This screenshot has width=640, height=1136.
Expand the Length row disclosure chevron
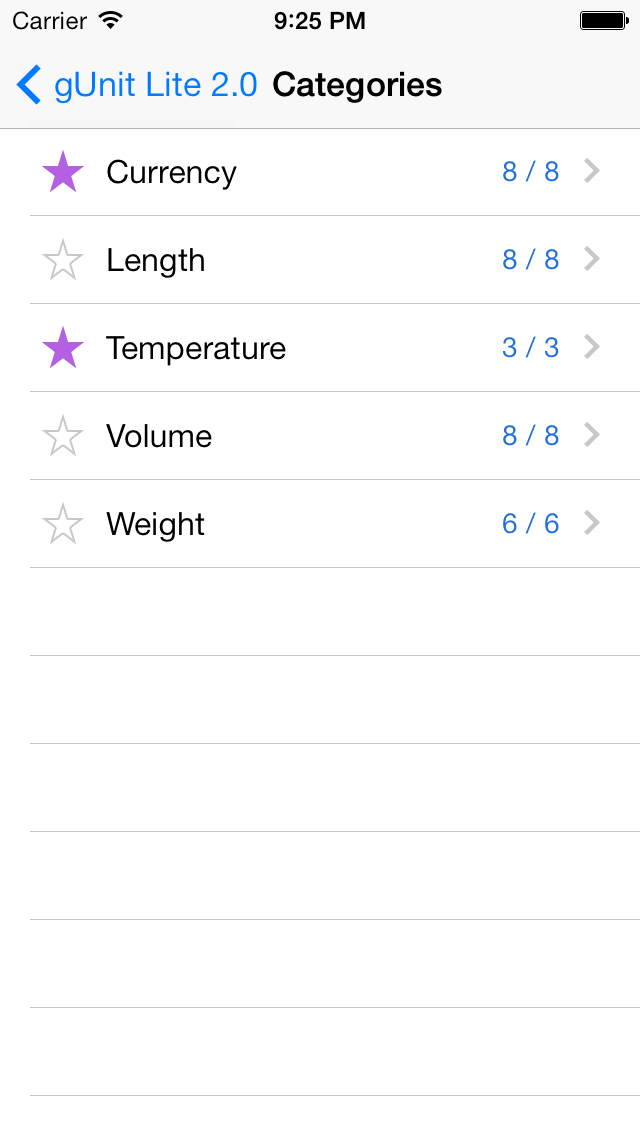point(592,259)
